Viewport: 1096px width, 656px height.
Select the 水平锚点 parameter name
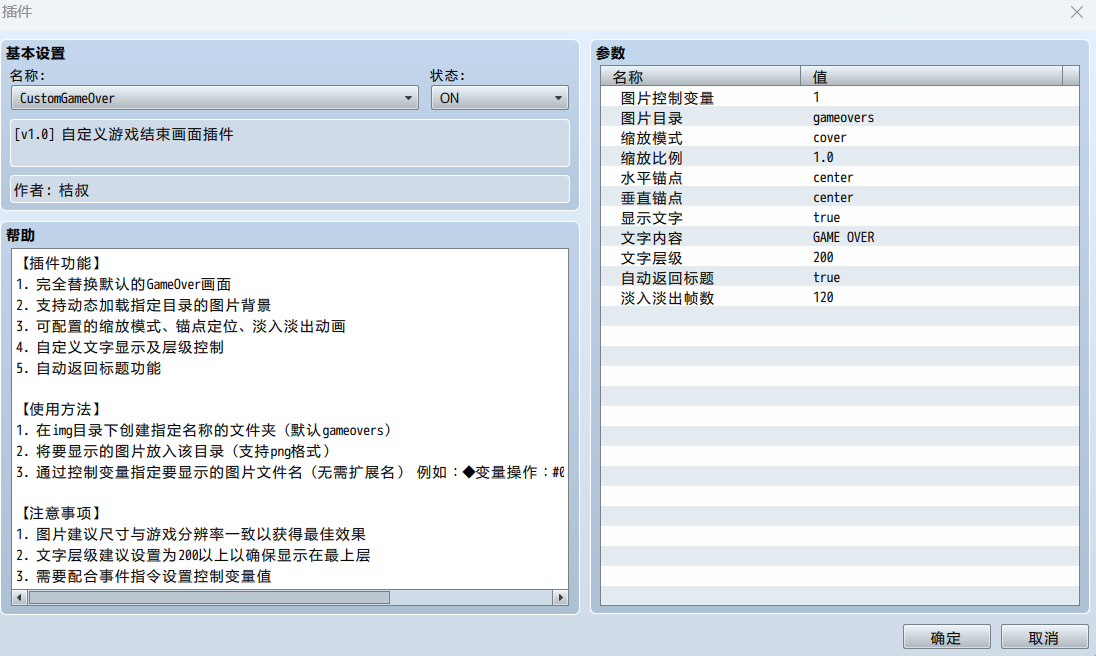click(651, 178)
